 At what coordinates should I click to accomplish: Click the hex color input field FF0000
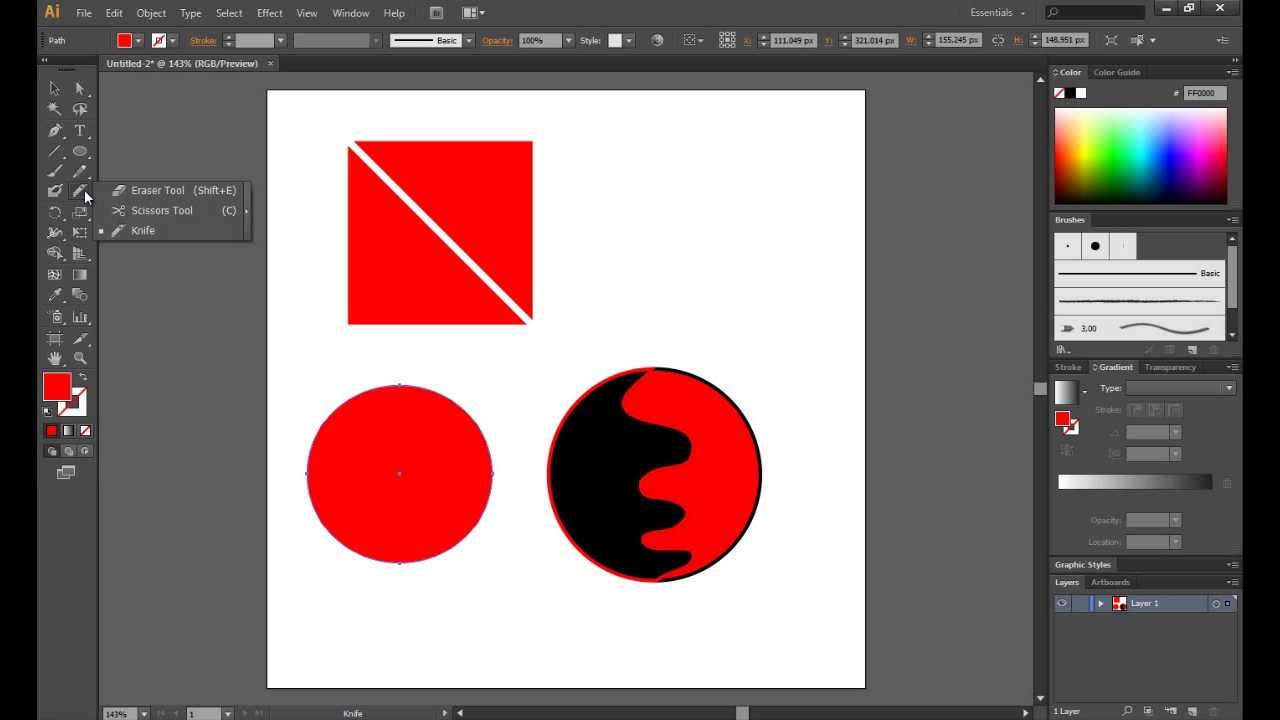tap(1206, 93)
